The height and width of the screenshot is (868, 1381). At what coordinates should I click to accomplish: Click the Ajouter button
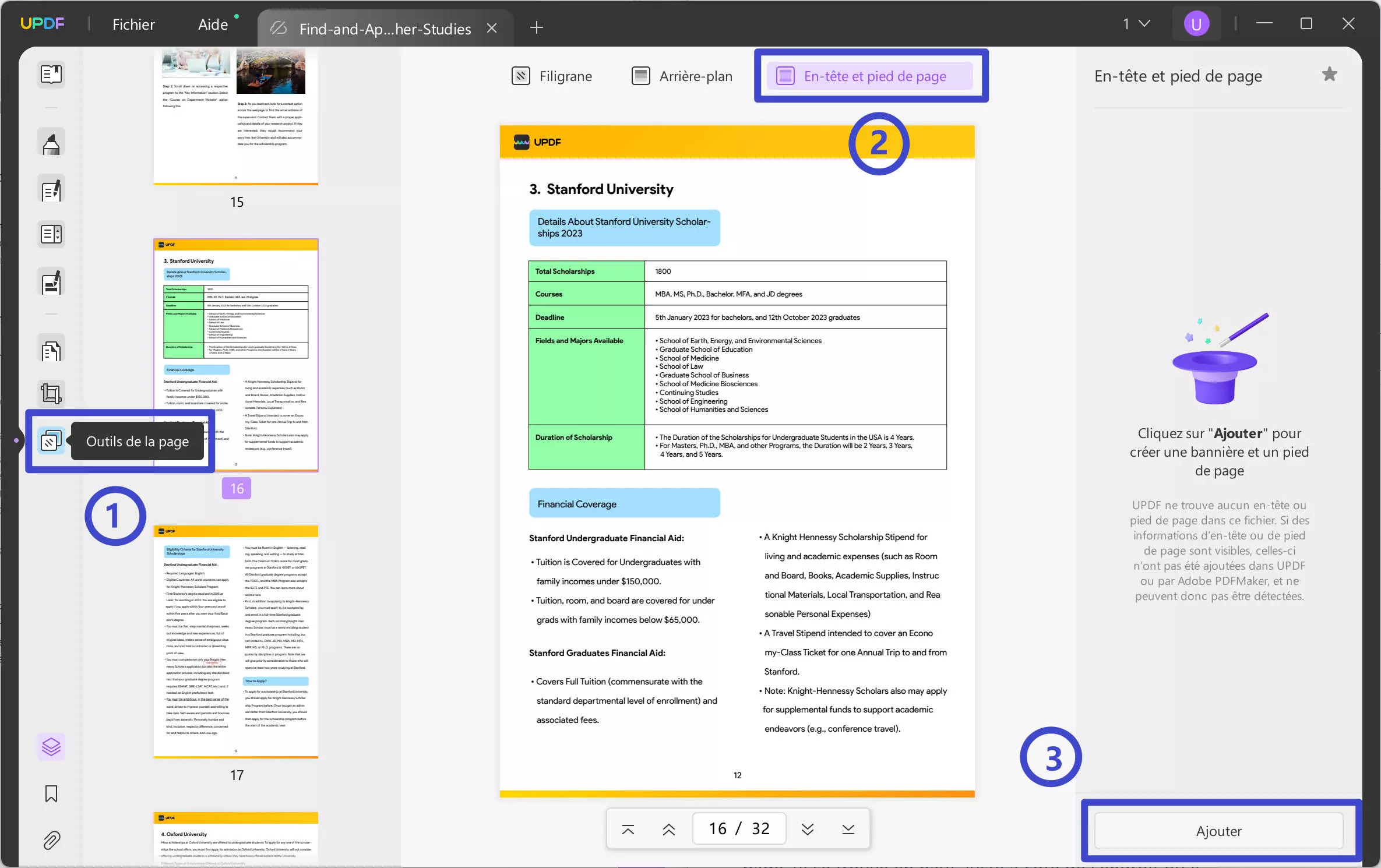[1219, 831]
